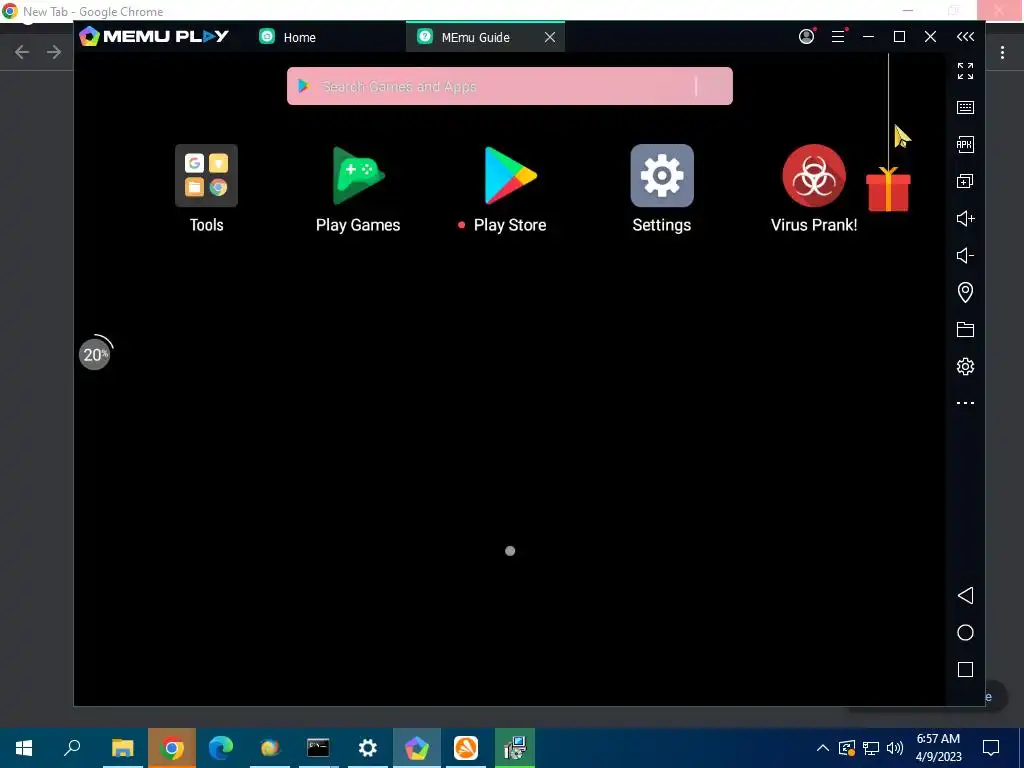
Task: Maximize the MEmu Play window
Action: [x=899, y=37]
